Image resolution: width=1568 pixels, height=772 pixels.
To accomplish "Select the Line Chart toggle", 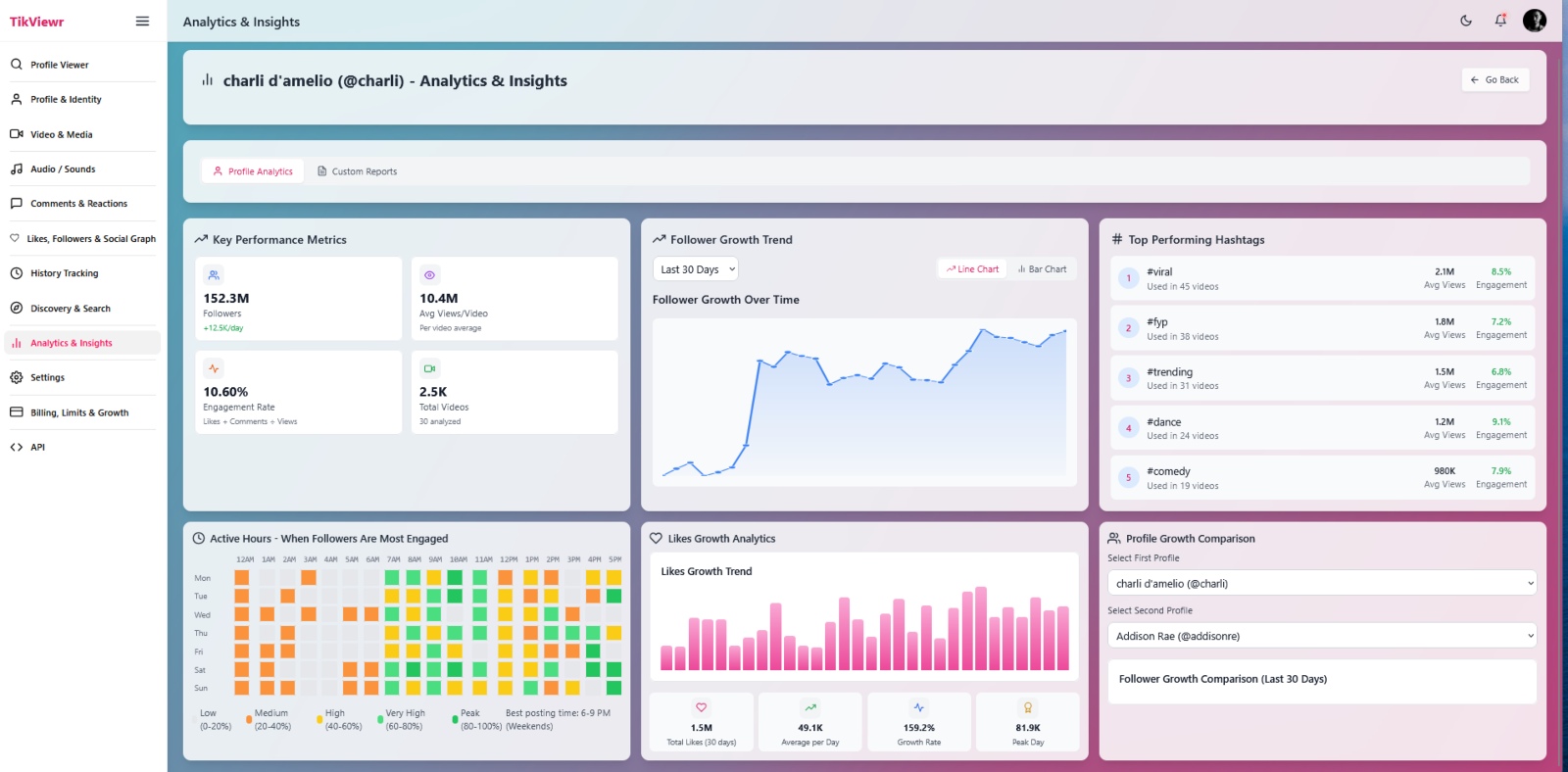I will [972, 269].
